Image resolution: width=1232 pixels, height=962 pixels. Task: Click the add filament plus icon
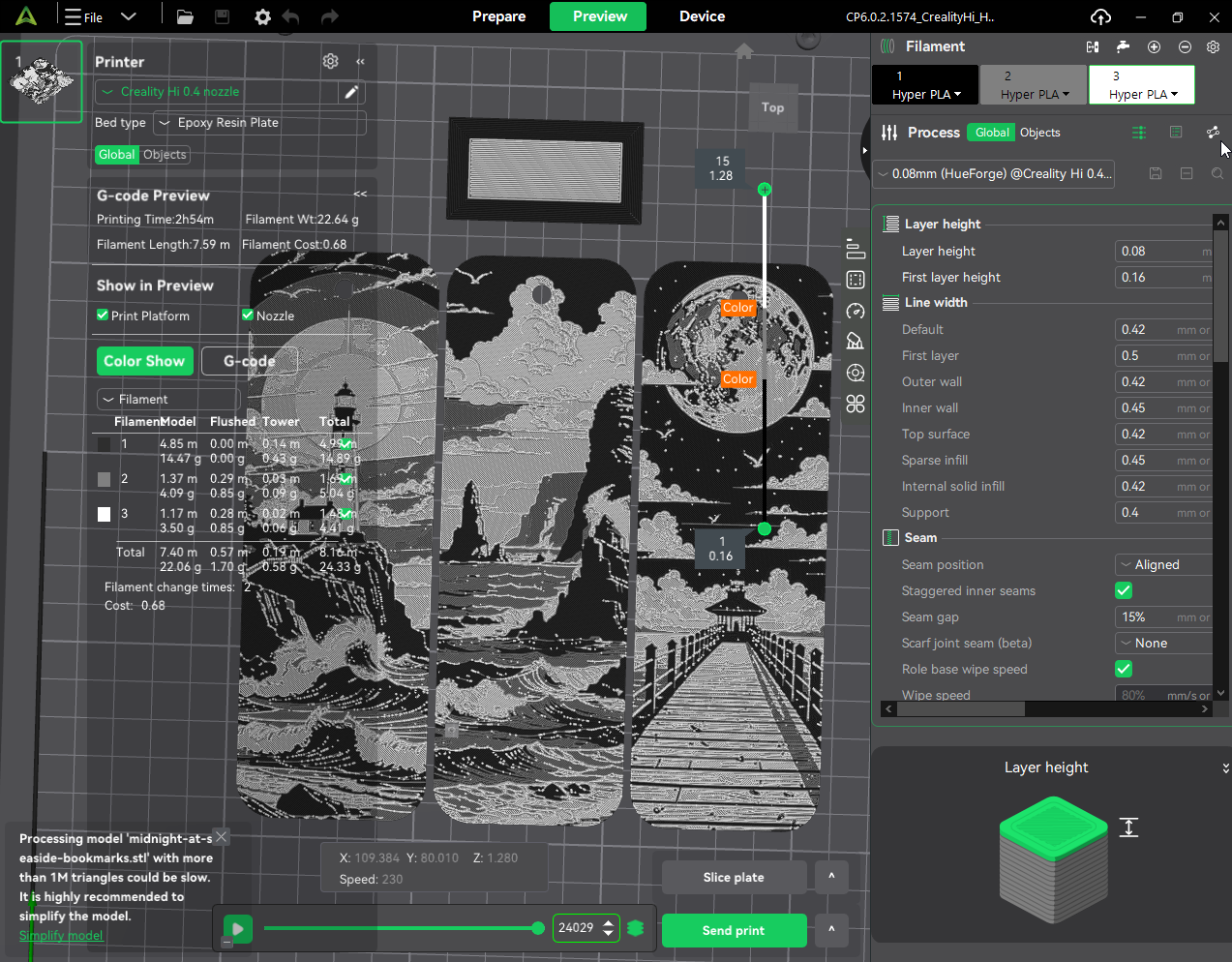(x=1154, y=46)
